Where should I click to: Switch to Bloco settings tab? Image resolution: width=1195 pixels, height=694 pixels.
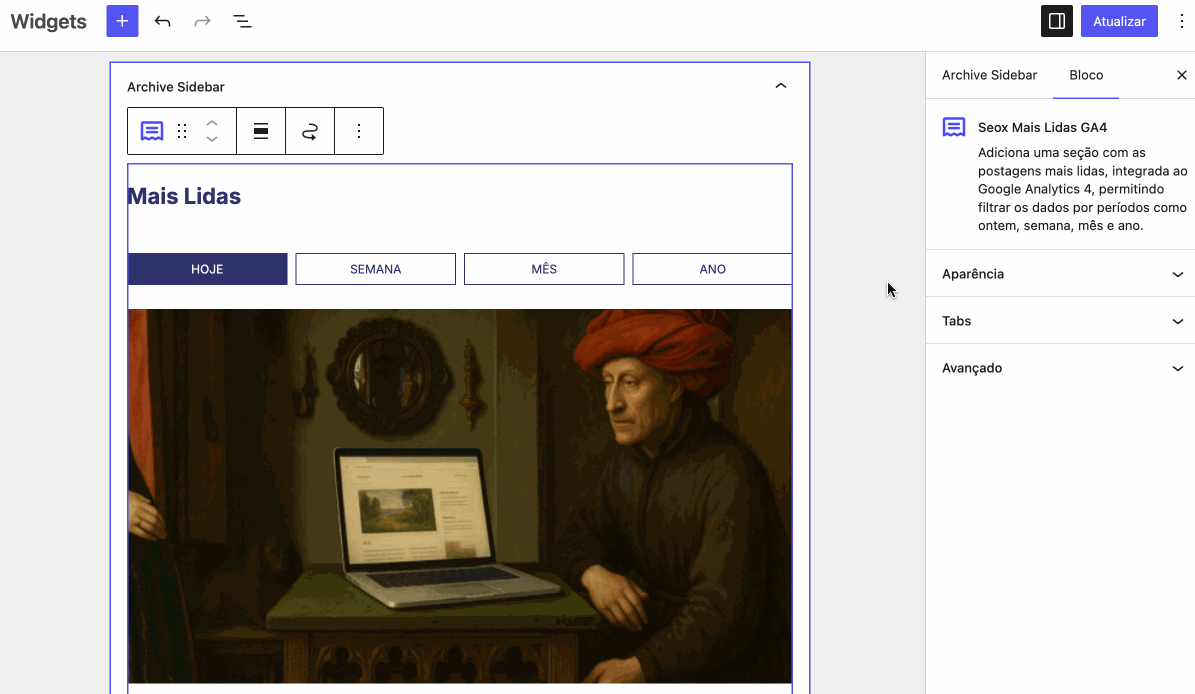[1086, 75]
